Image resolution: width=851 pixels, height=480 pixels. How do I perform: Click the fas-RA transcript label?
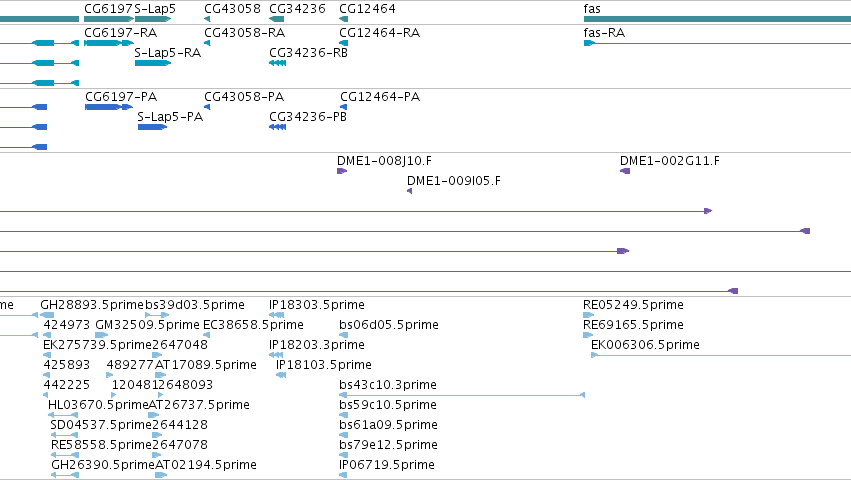[604, 33]
